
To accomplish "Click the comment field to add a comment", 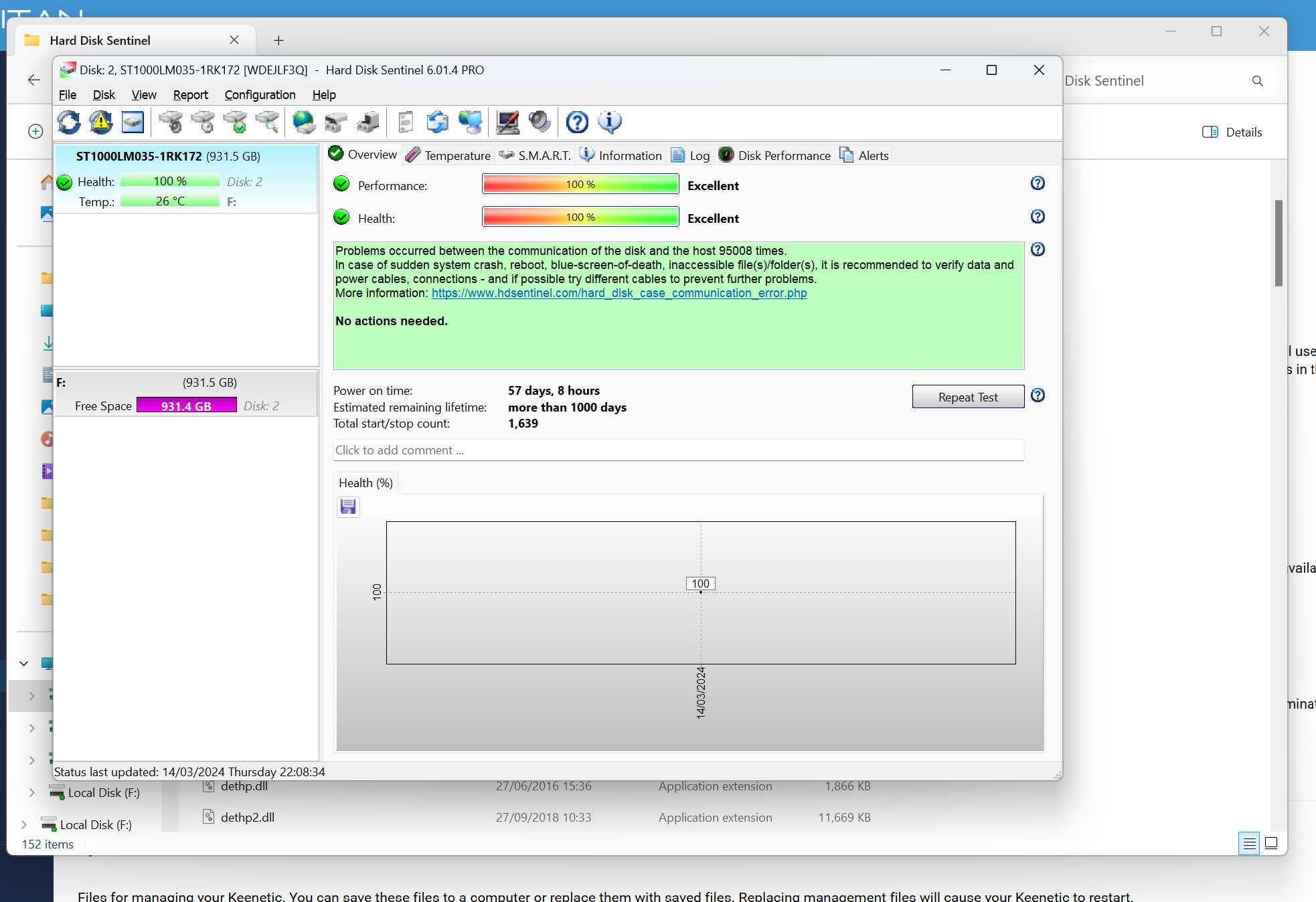I will pyautogui.click(x=679, y=450).
